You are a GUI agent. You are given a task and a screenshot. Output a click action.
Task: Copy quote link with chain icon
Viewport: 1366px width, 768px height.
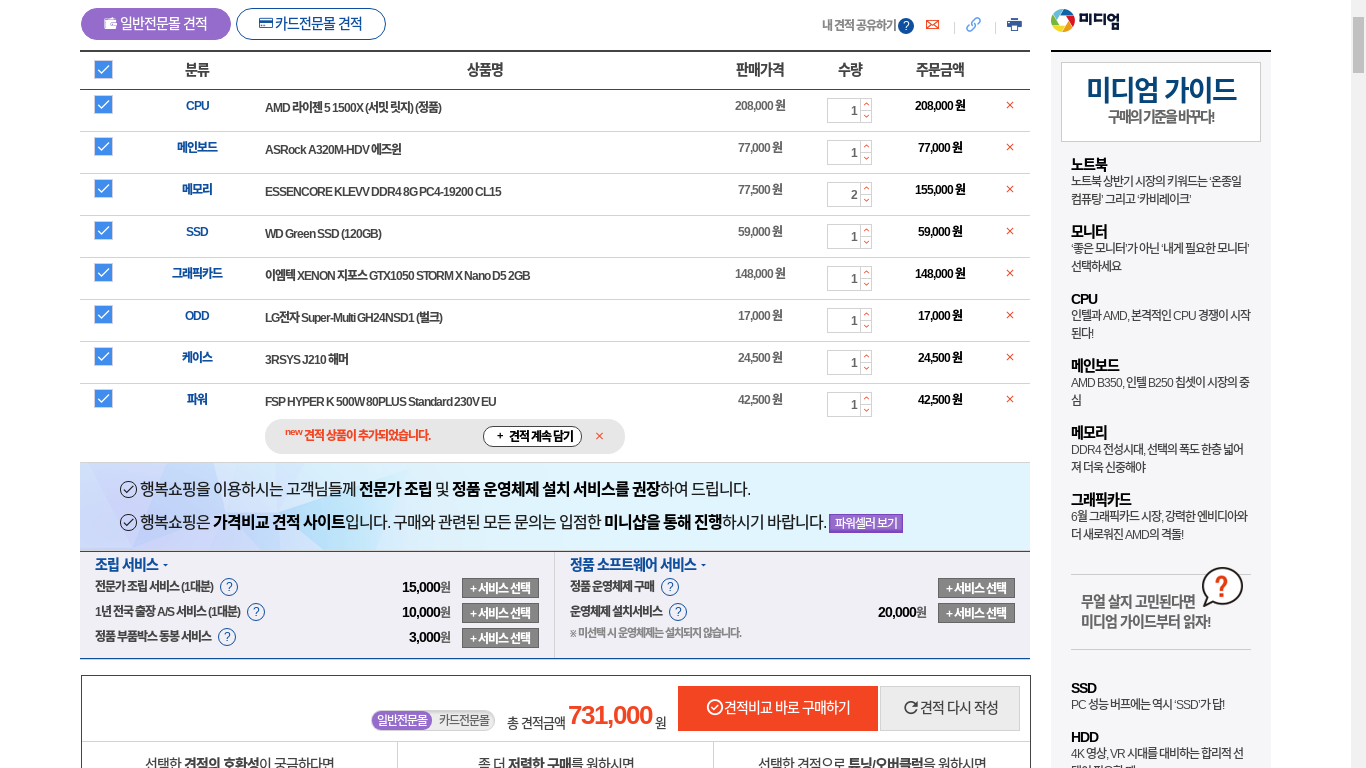[973, 25]
